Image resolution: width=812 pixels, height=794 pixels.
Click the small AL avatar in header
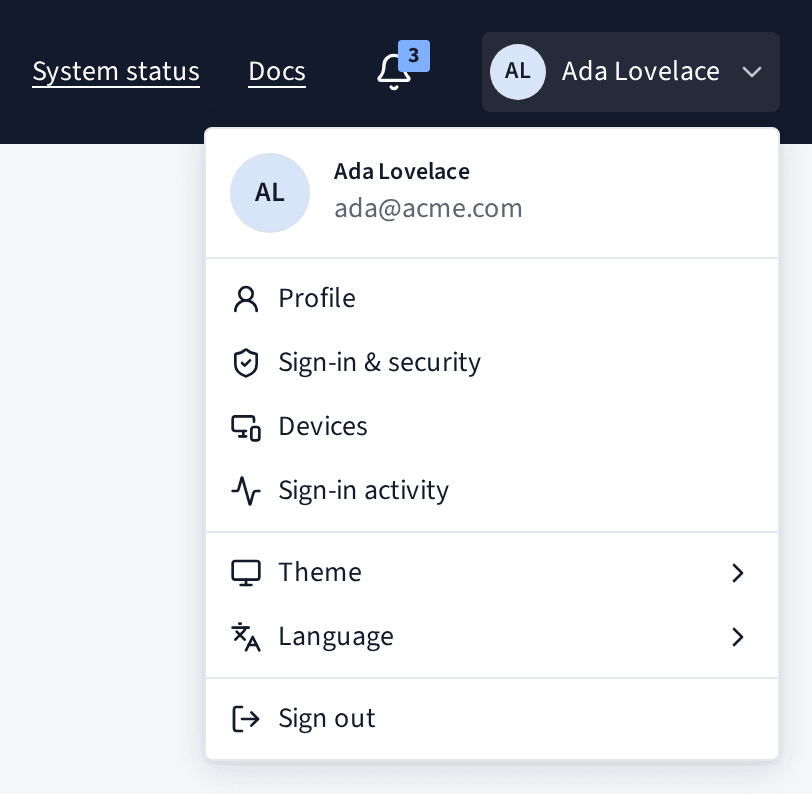click(x=518, y=71)
